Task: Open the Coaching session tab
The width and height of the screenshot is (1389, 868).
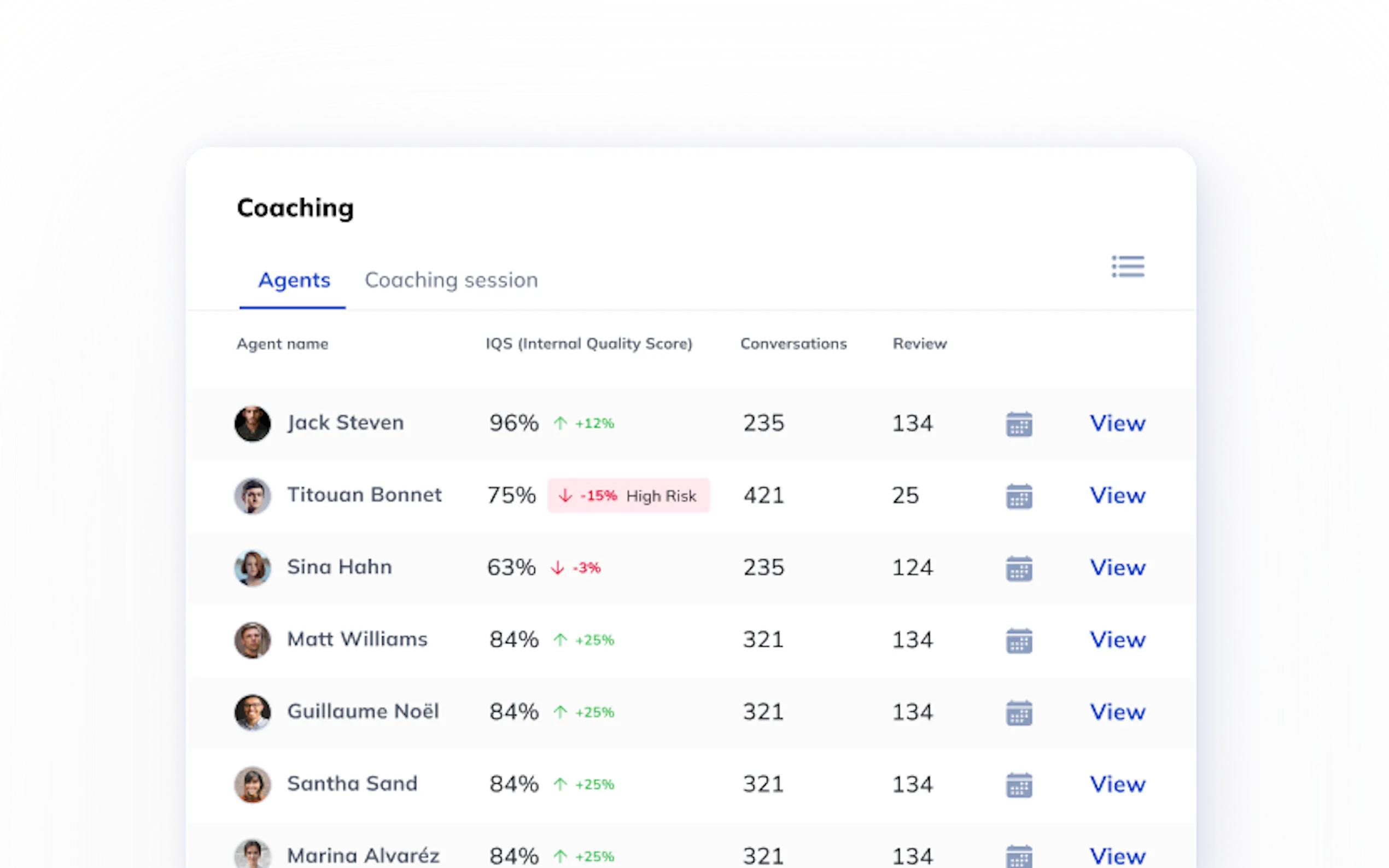Action: tap(451, 280)
